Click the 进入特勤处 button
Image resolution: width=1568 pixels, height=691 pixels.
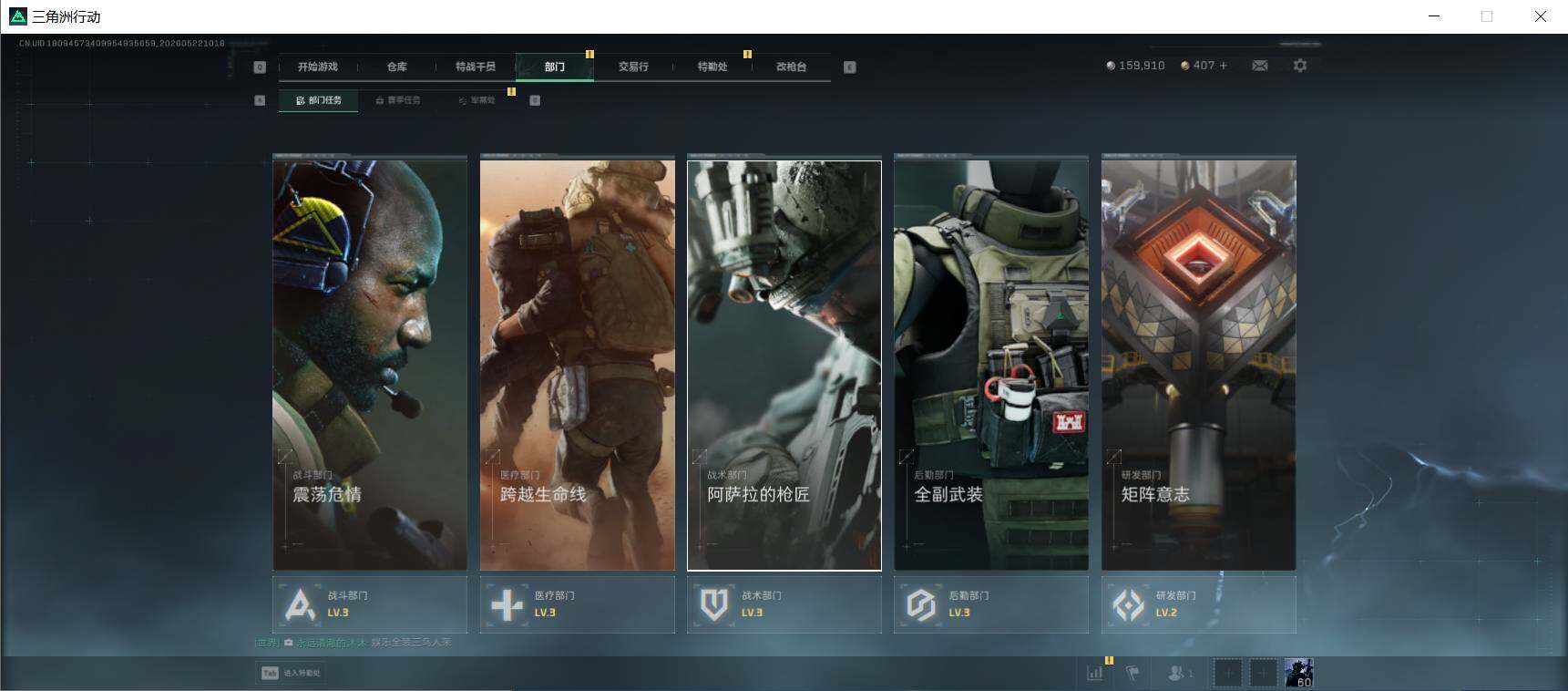(x=290, y=673)
